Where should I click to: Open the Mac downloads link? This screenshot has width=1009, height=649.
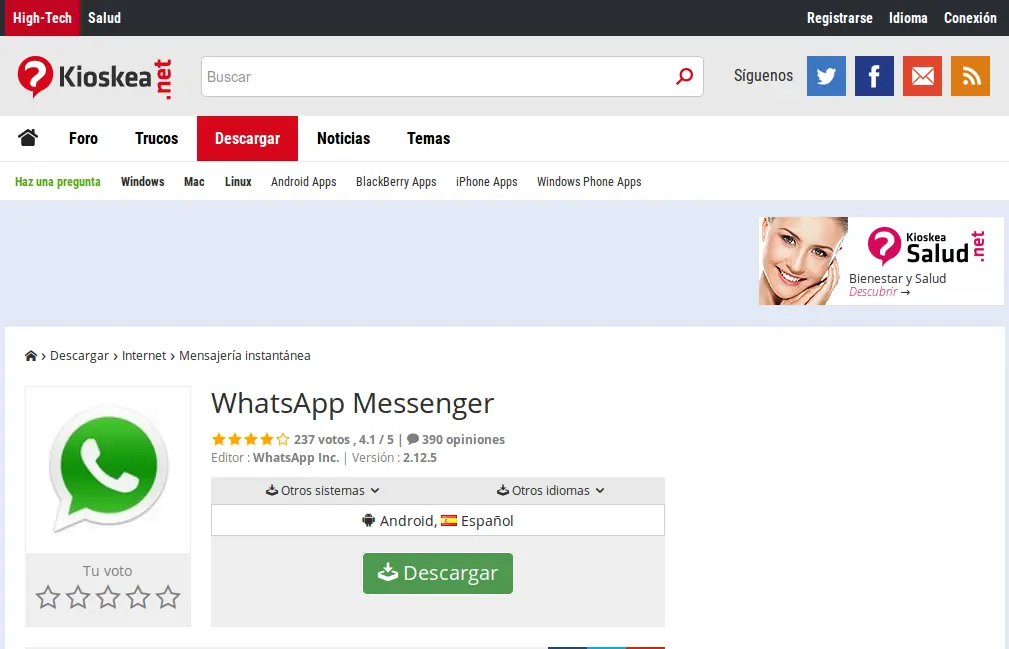(194, 181)
